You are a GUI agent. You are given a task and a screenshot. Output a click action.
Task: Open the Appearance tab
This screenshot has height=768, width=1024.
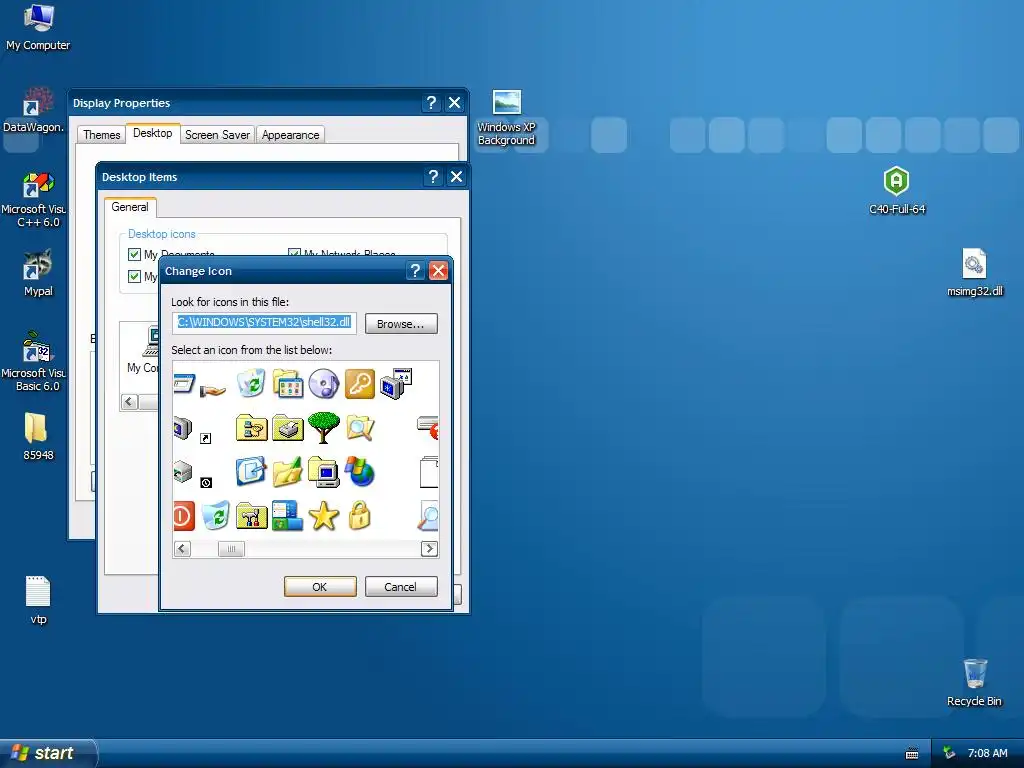pos(291,135)
